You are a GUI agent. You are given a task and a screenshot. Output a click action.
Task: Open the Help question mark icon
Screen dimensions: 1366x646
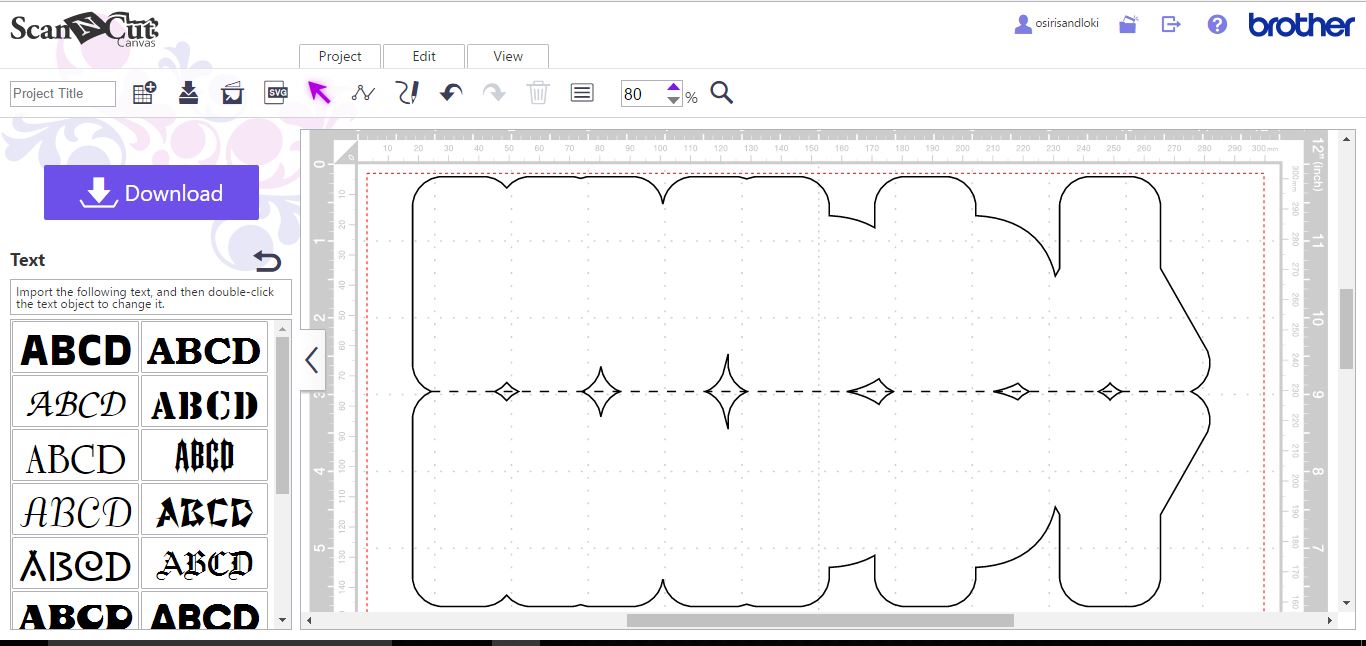[x=1216, y=23]
